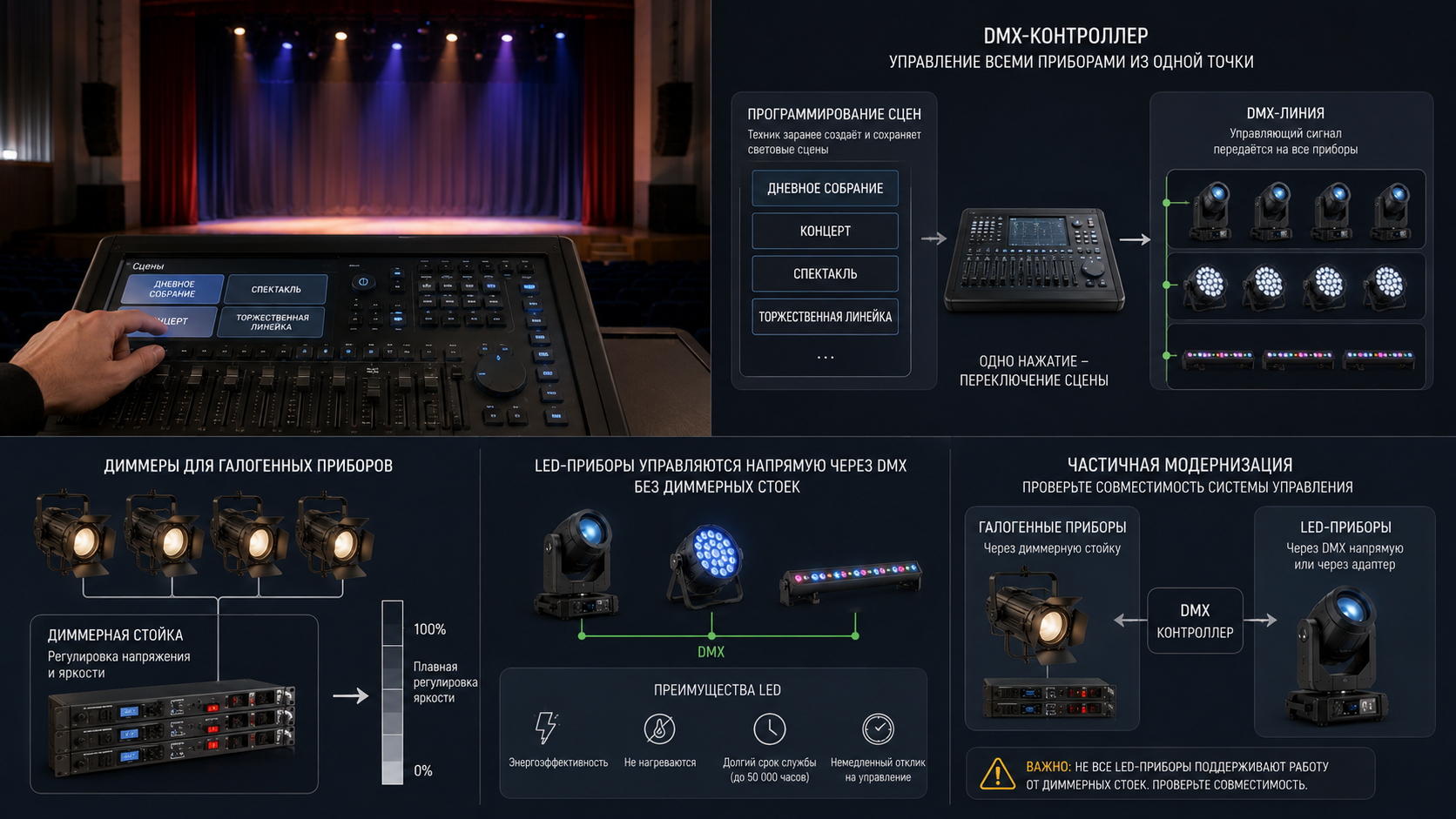
Task: Select the round LED par fixtures row in DMX-ЛИНИЯ
Action: point(1296,285)
